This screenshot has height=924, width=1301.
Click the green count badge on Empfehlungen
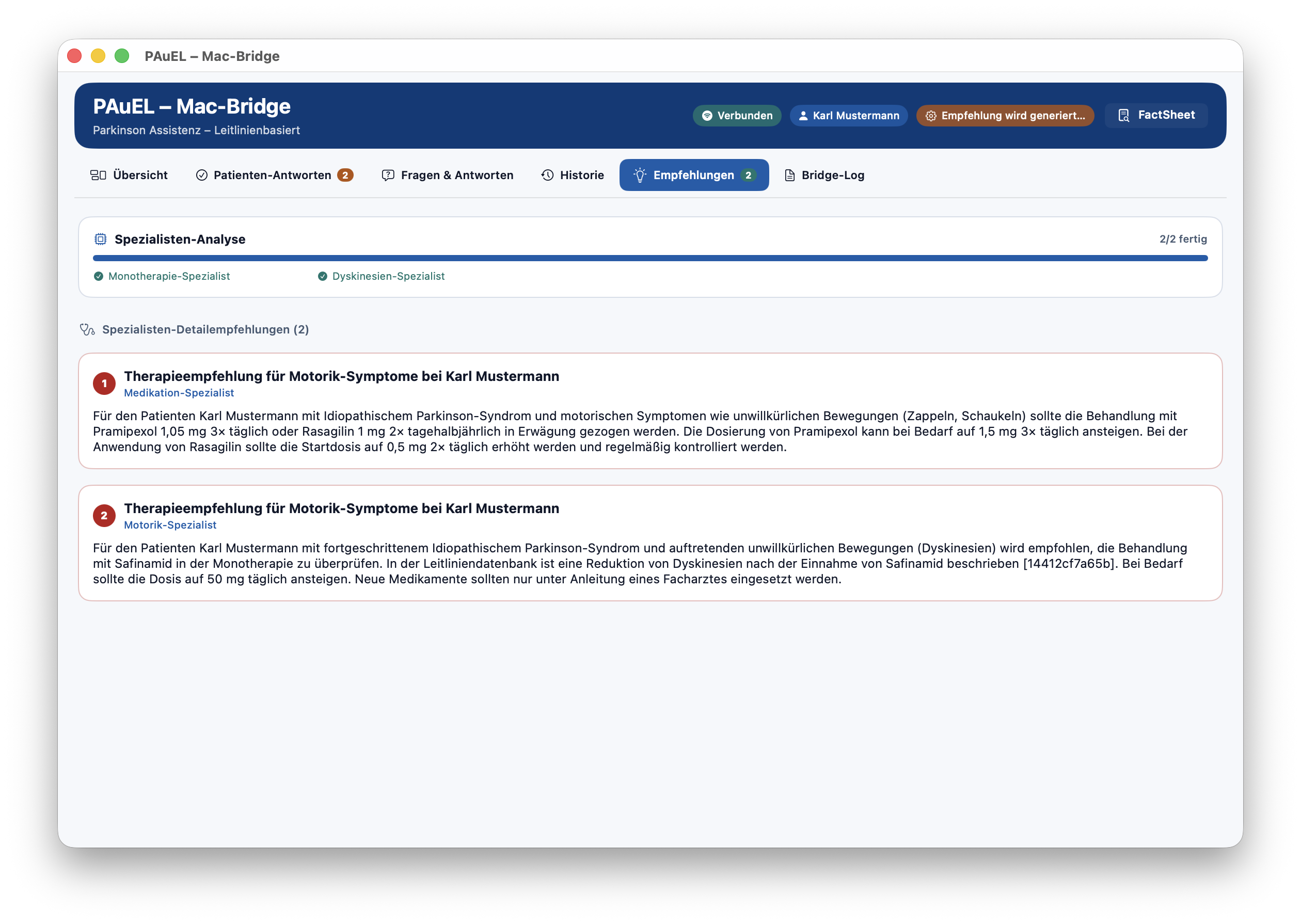coord(748,175)
